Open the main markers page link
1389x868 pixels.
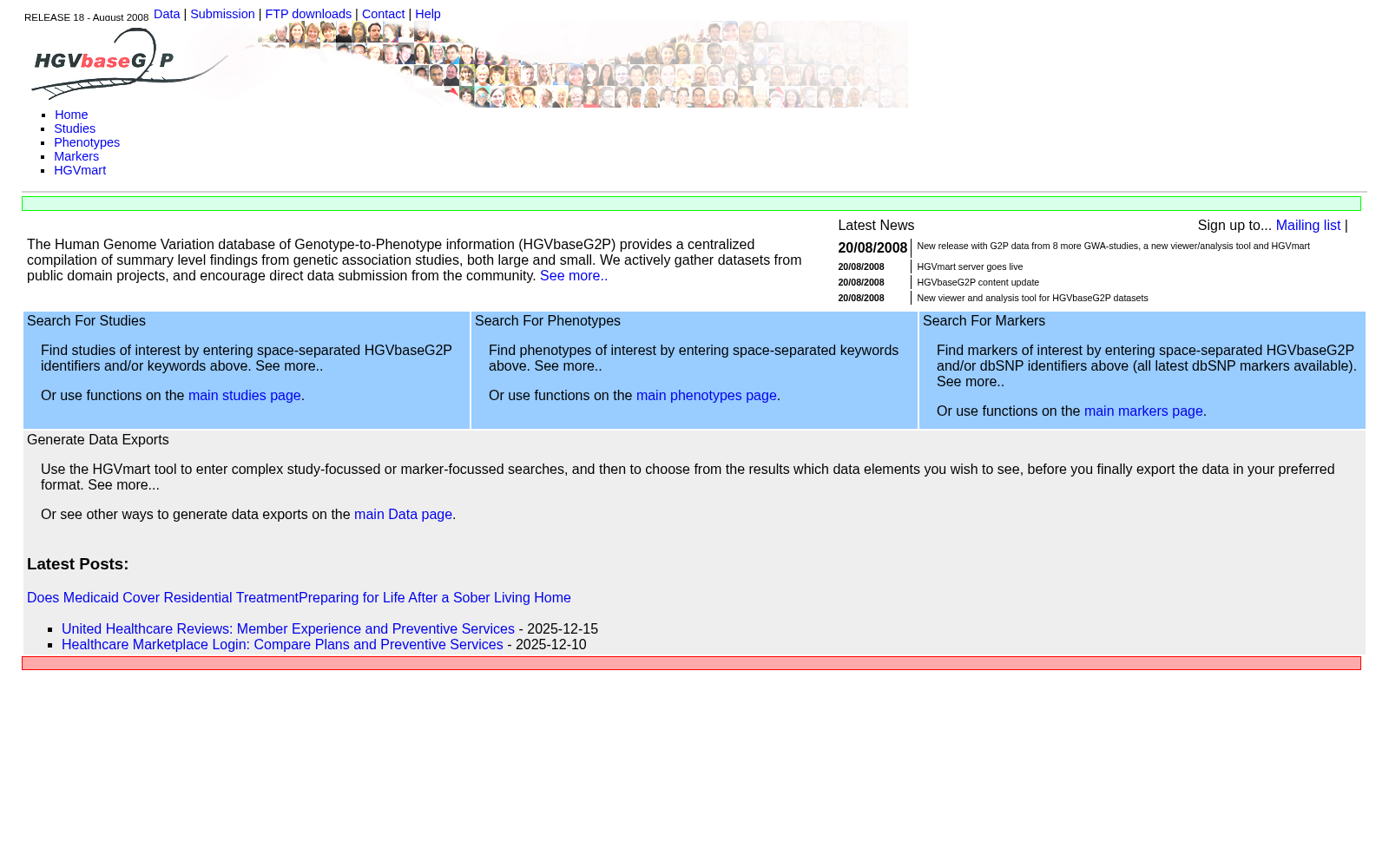pos(1143,411)
